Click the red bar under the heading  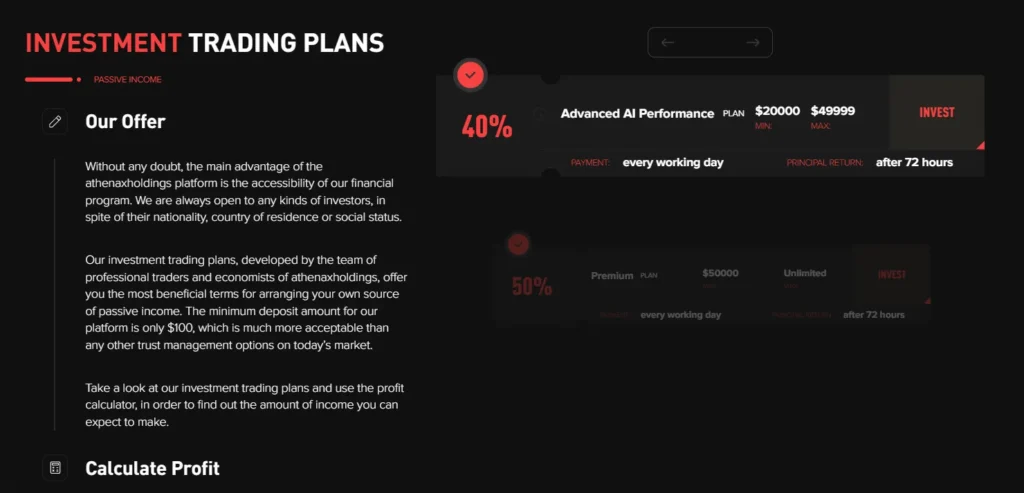coord(52,79)
